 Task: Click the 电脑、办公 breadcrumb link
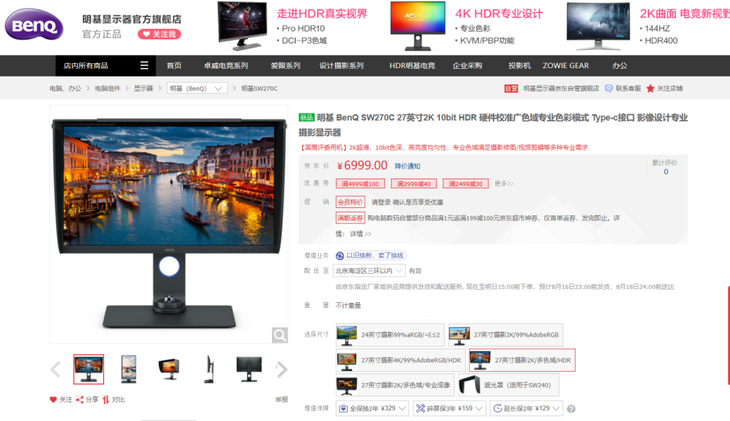tap(65, 88)
